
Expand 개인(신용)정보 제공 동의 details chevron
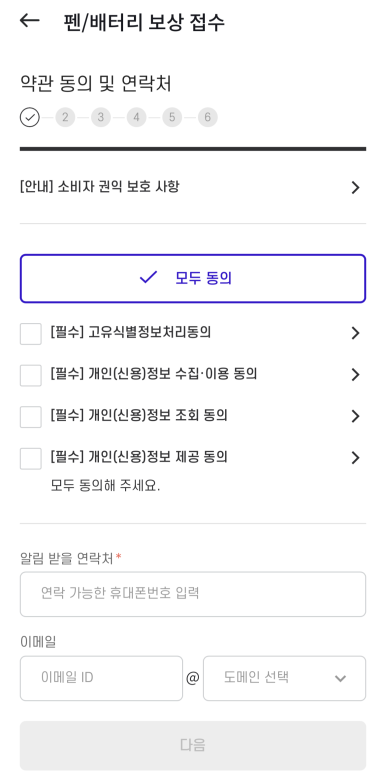pyautogui.click(x=355, y=458)
